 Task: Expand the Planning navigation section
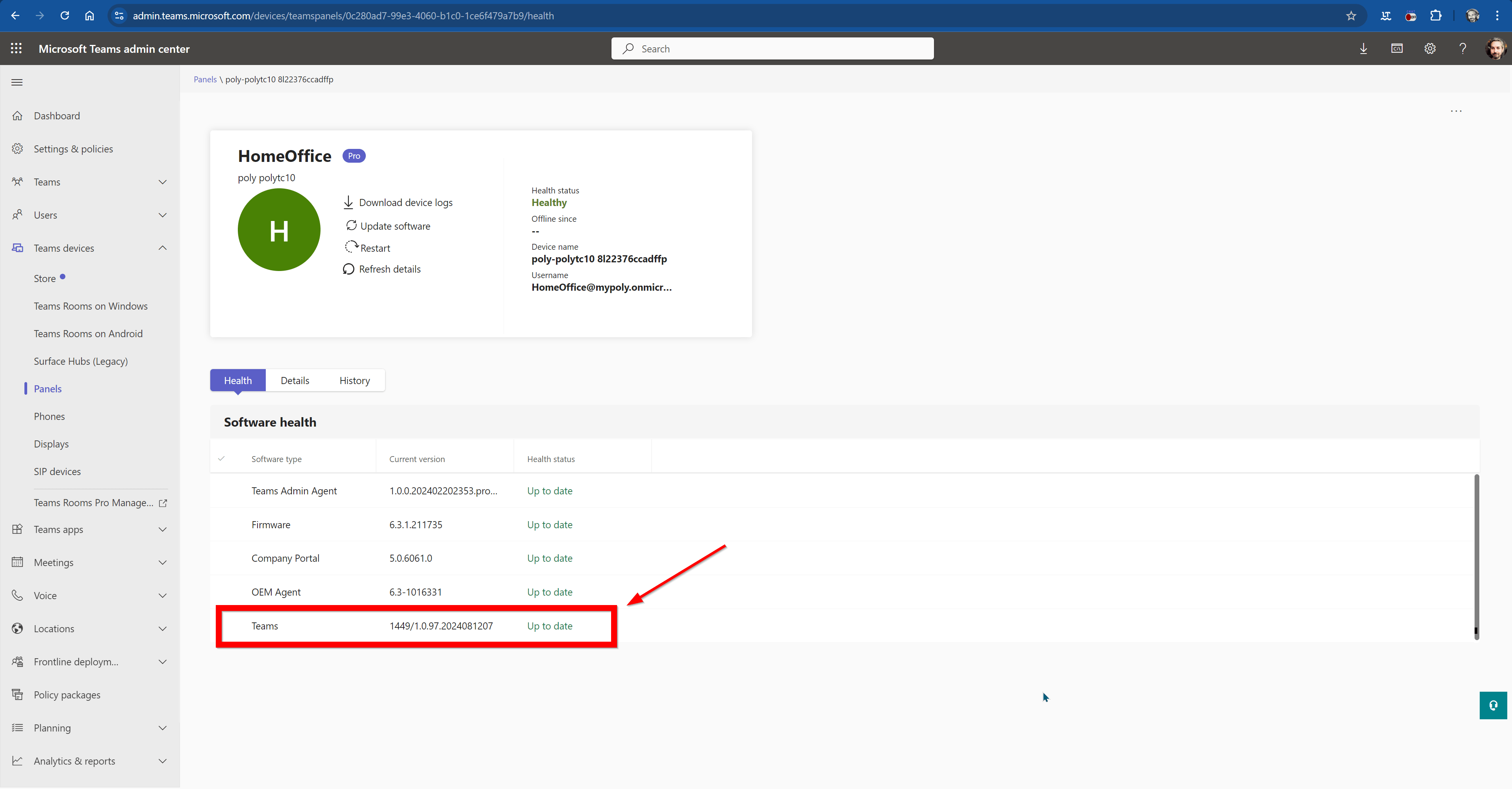(x=163, y=728)
